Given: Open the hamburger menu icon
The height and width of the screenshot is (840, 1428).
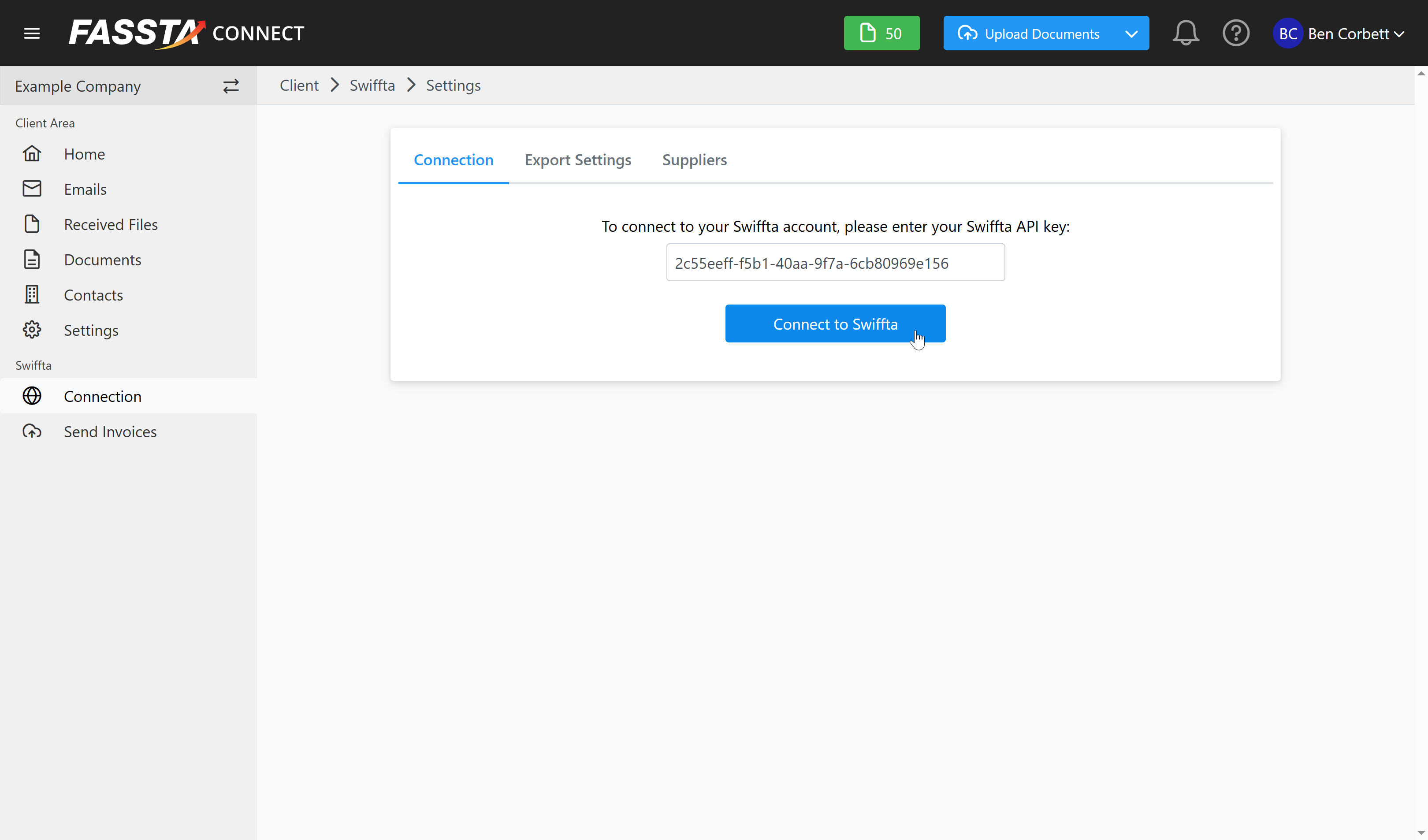Looking at the screenshot, I should [32, 33].
